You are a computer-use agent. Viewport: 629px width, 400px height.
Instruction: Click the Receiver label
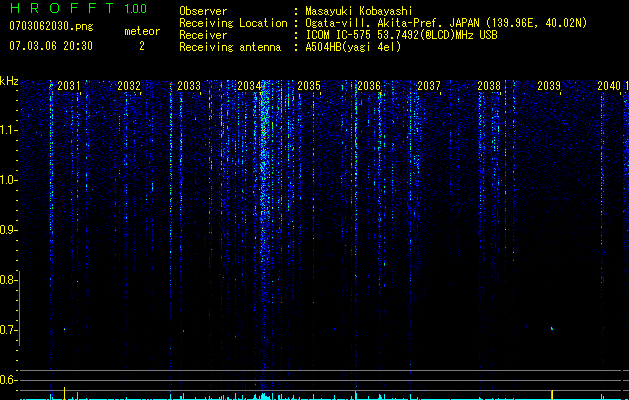[x=203, y=35]
